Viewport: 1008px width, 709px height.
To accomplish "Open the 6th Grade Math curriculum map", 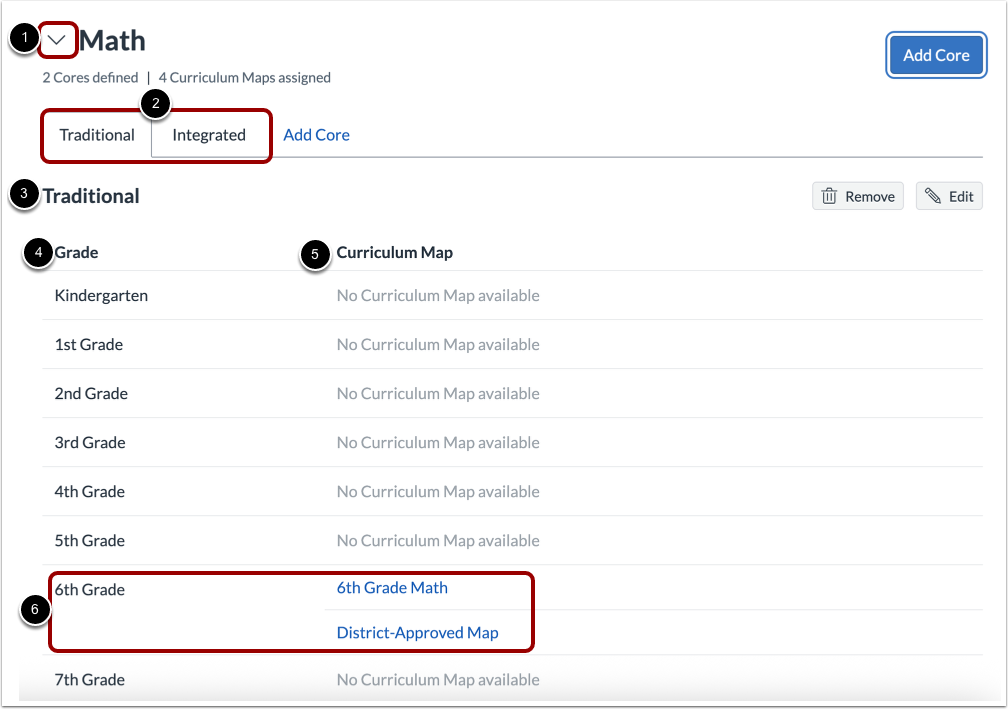I will [392, 587].
